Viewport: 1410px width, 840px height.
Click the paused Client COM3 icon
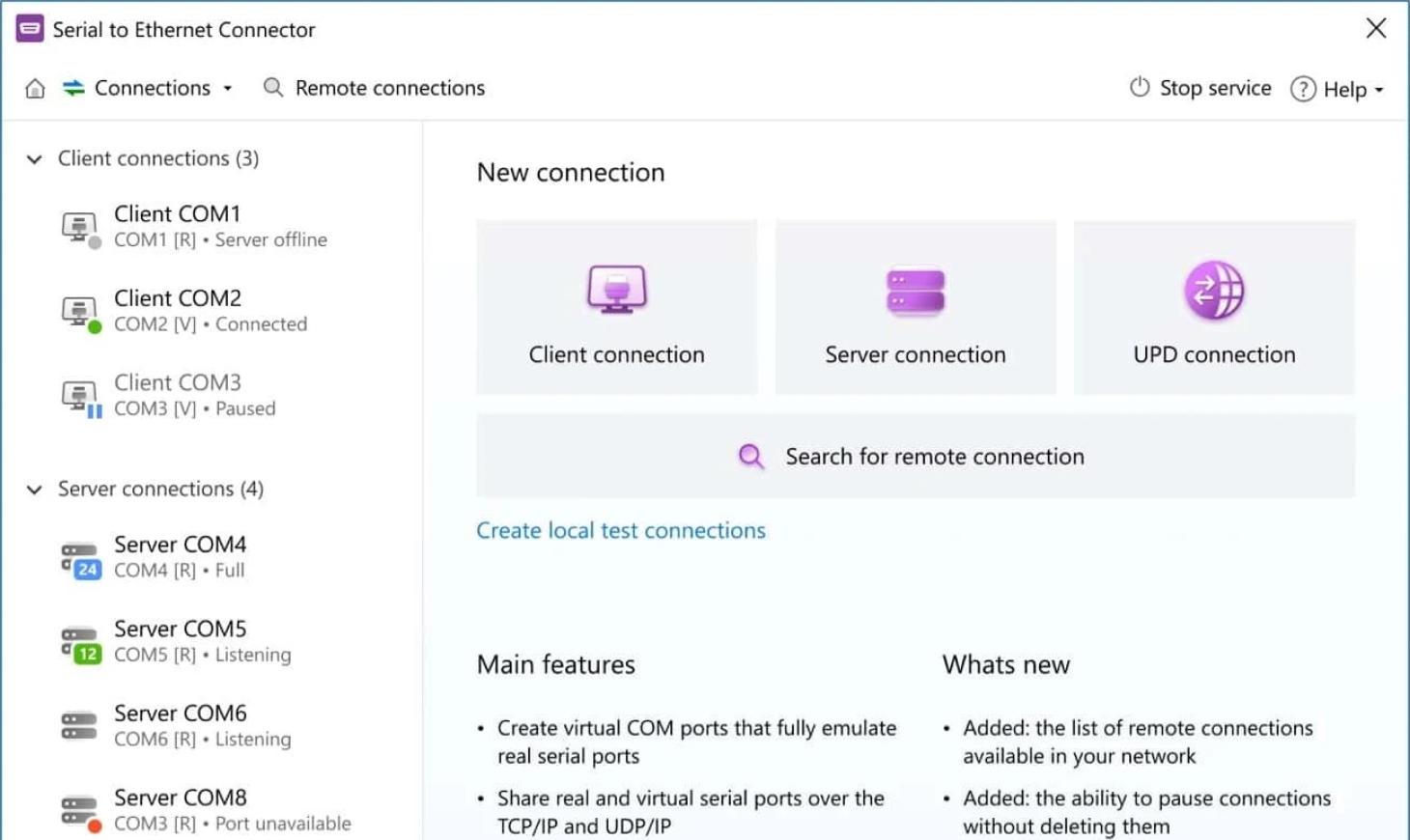click(80, 396)
